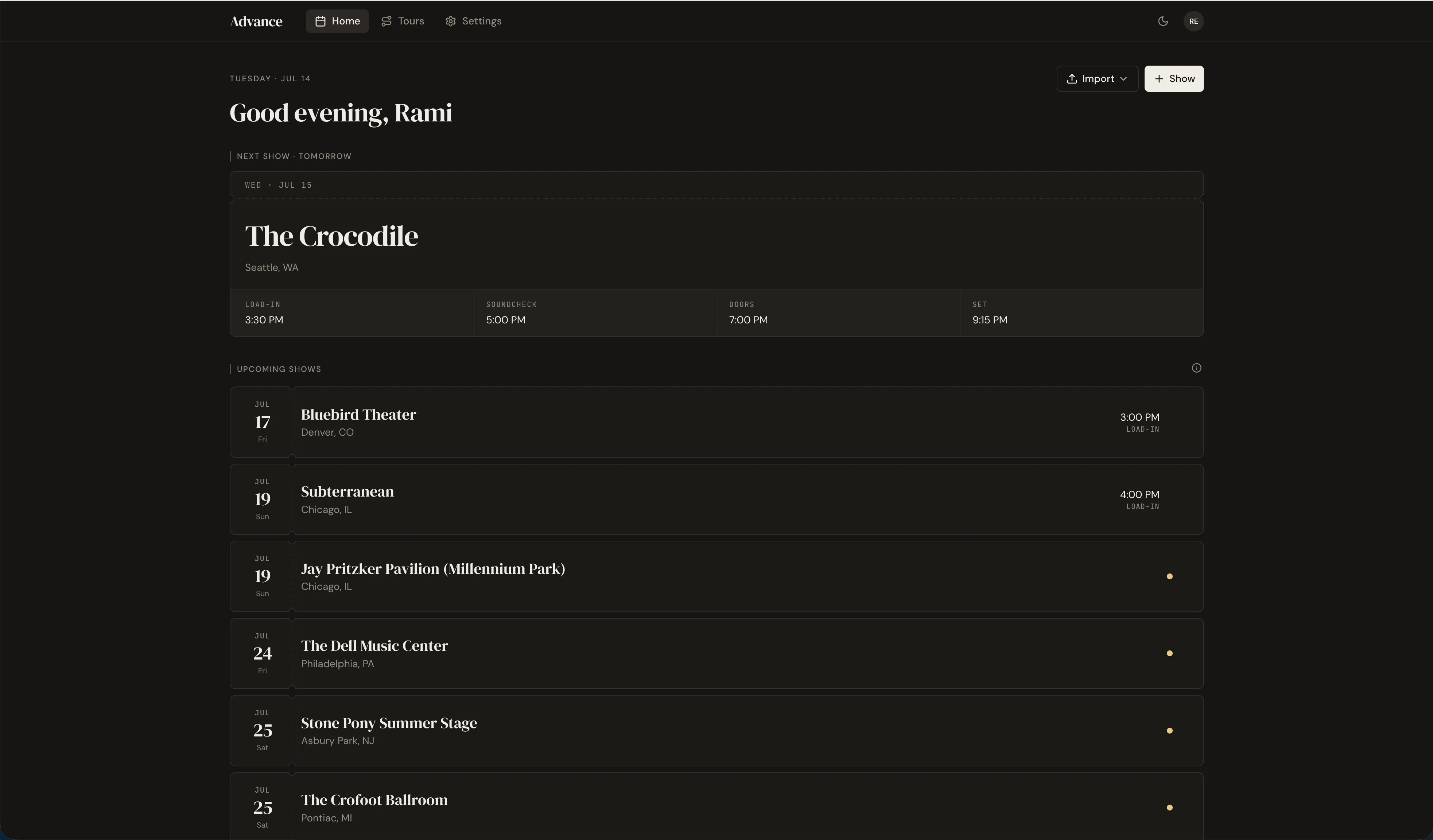Open the Settings tab
Screen dimensions: 1433x840
tap(473, 21)
